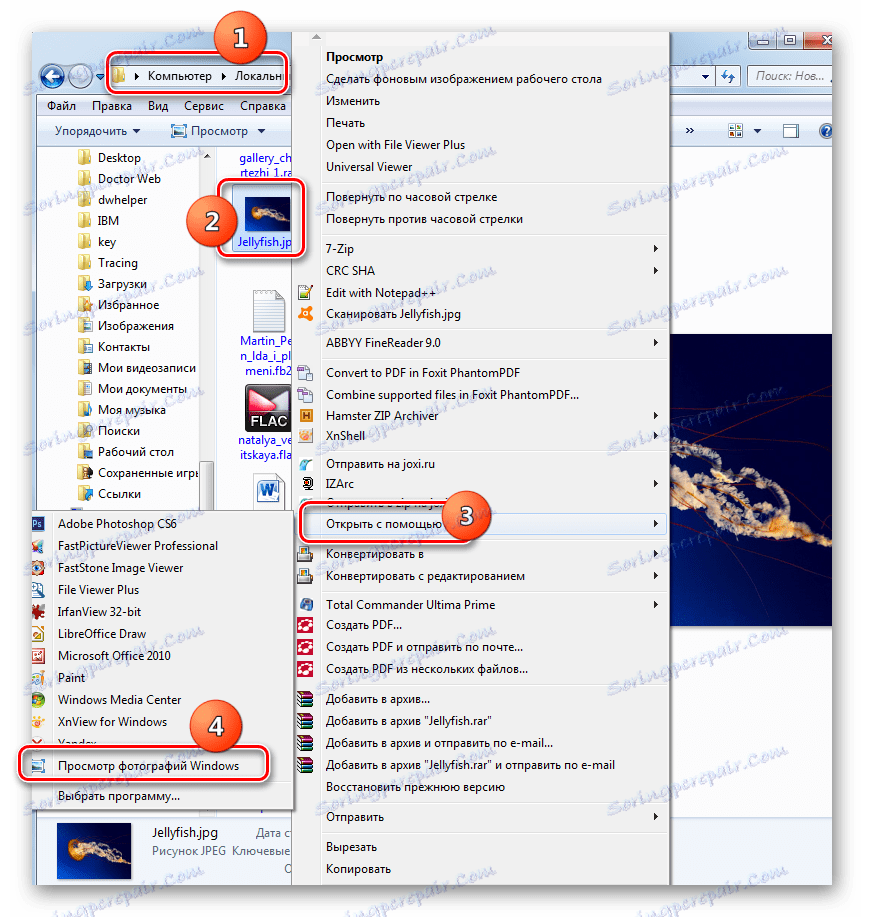Click the XnView for Windows icon
Viewport: 891px width, 917px height.
coord(38,722)
